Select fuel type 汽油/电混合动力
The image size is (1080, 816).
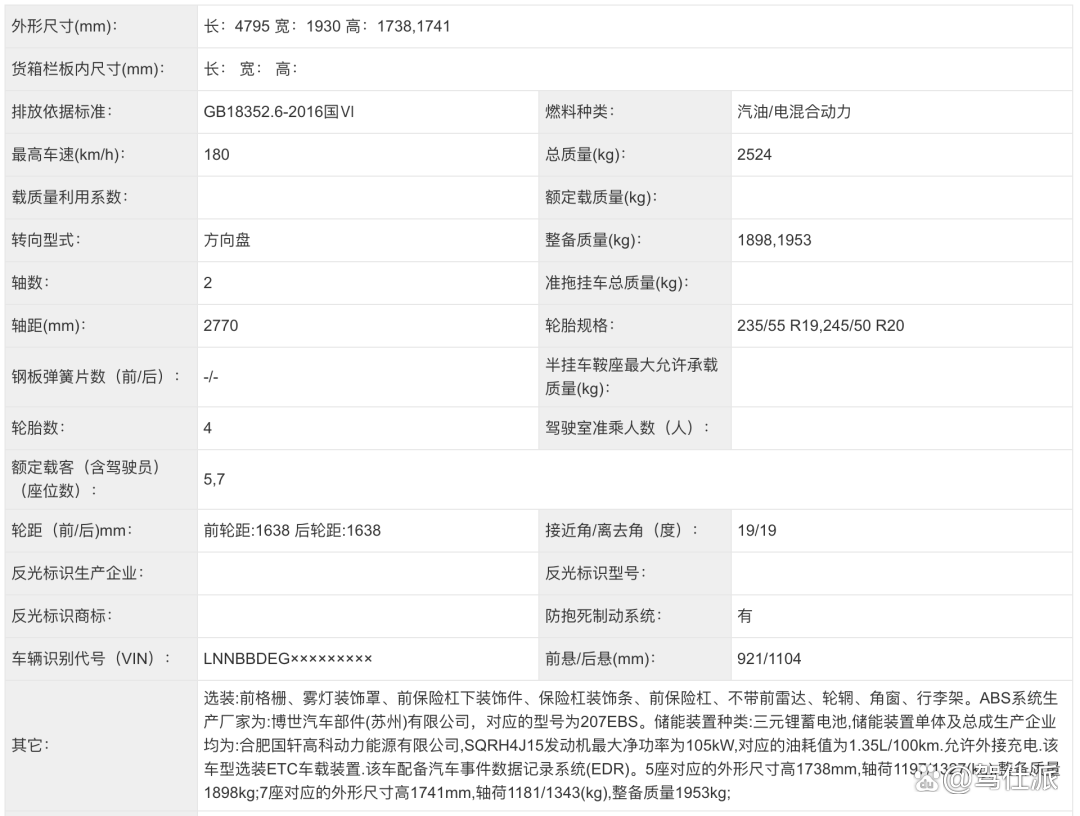pyautogui.click(x=793, y=112)
